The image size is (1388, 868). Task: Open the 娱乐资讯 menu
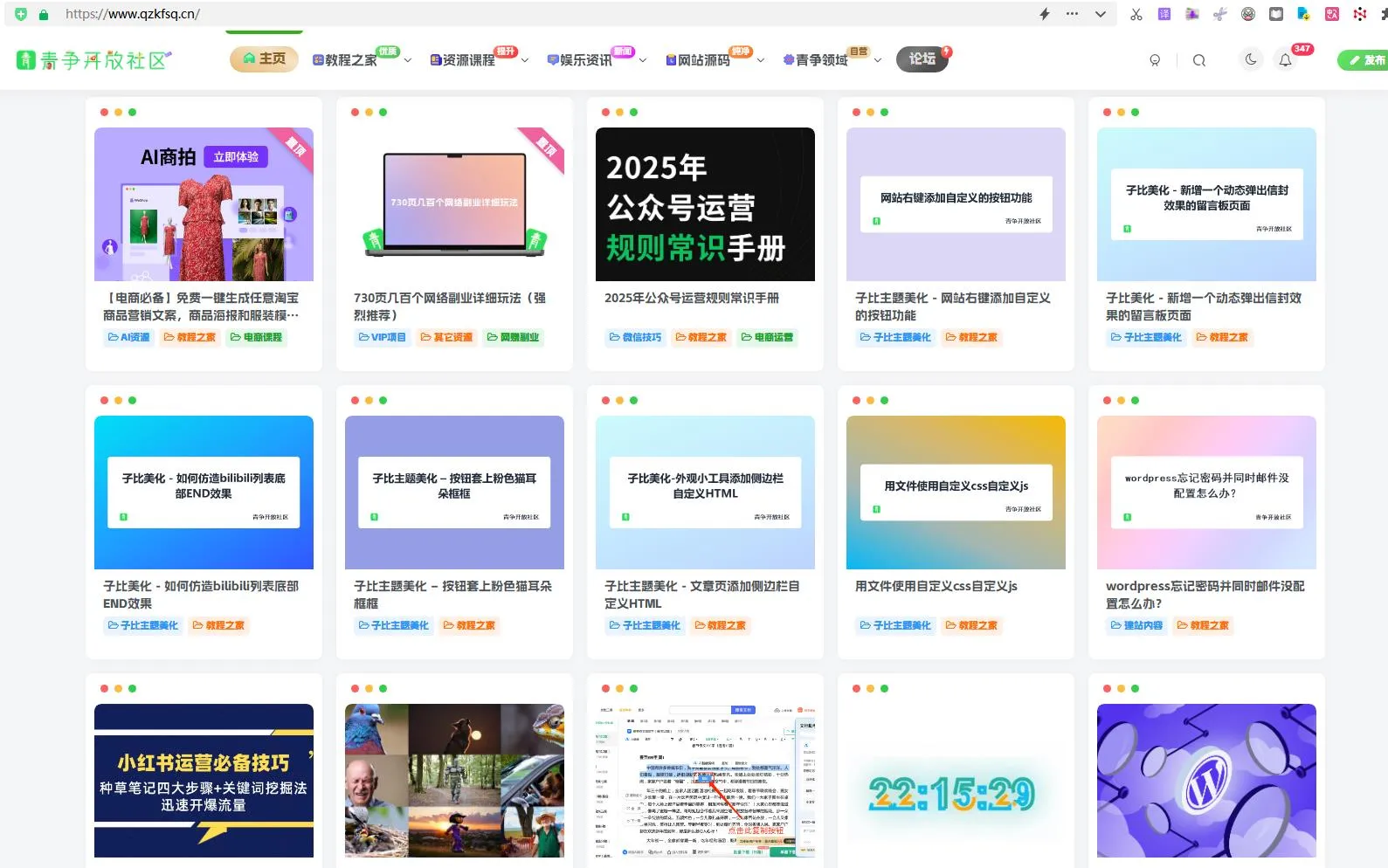pyautogui.click(x=580, y=59)
